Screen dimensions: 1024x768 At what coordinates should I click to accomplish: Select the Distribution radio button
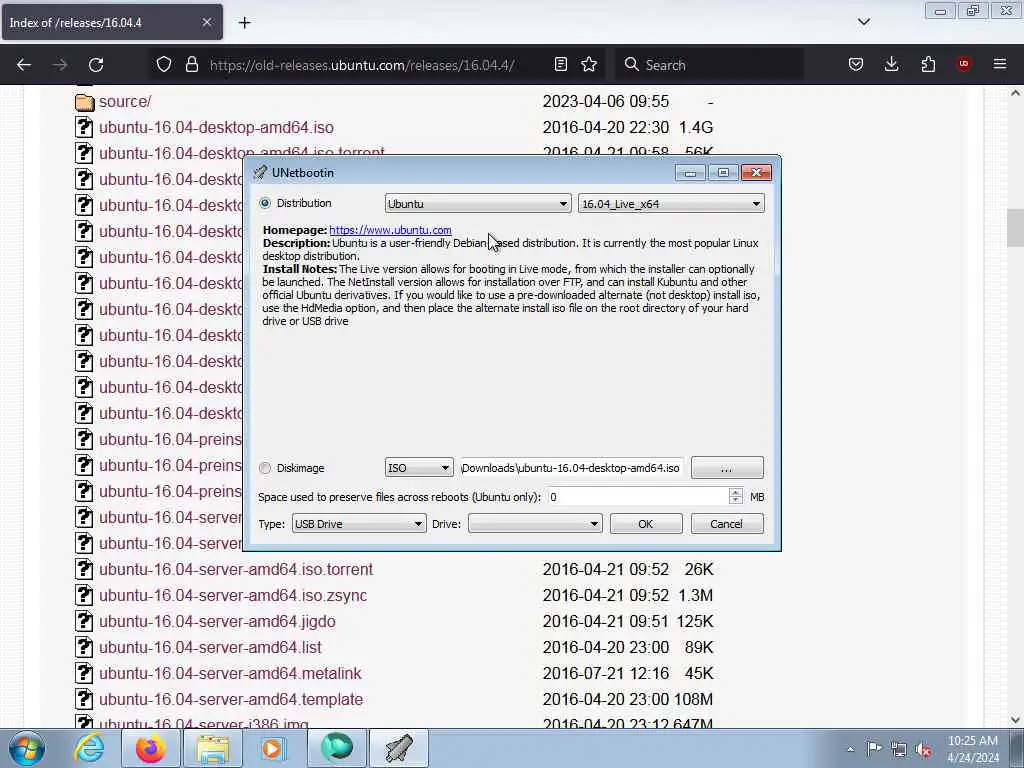pos(265,203)
